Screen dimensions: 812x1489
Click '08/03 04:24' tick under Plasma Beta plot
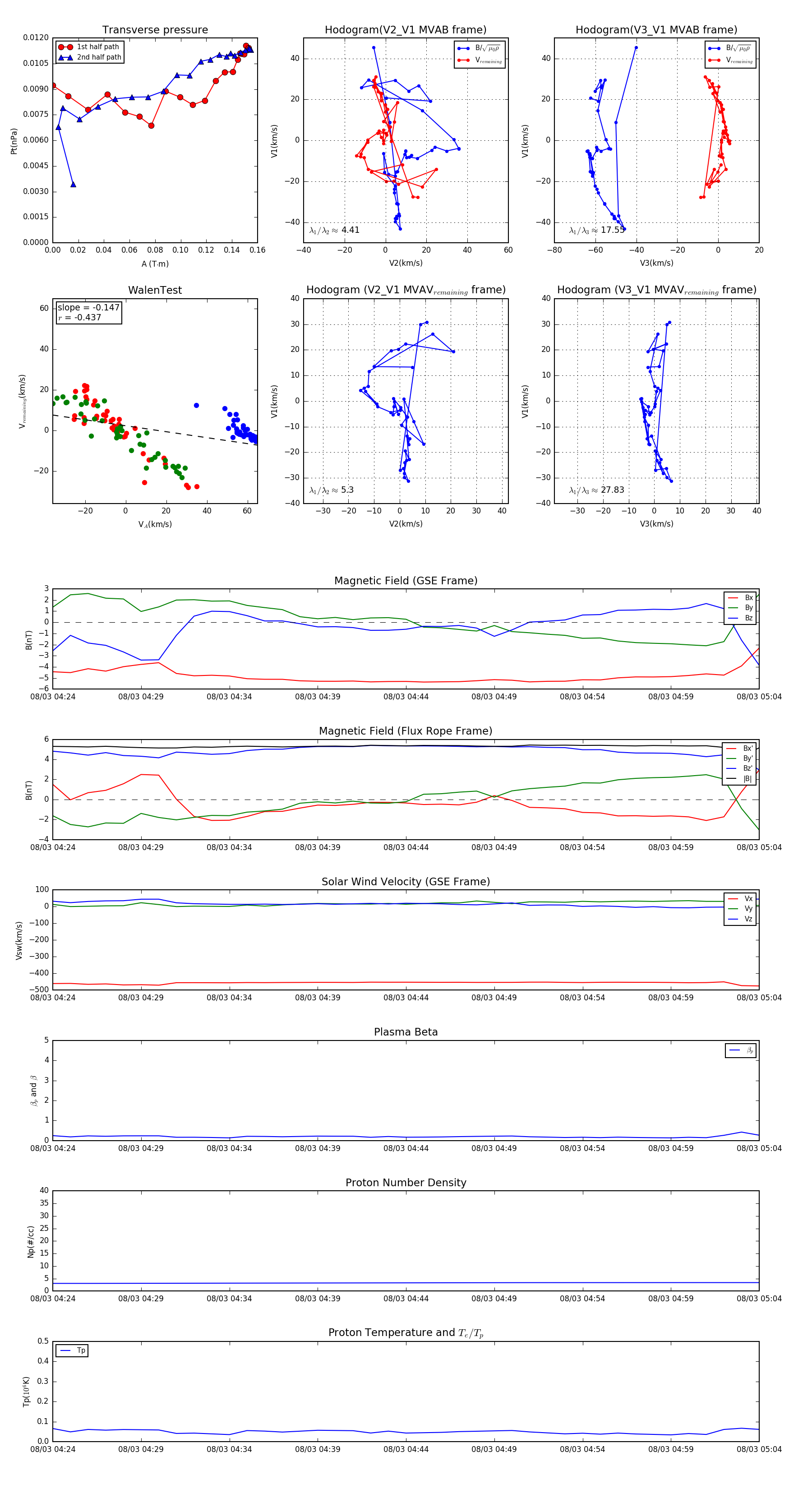(x=53, y=1148)
